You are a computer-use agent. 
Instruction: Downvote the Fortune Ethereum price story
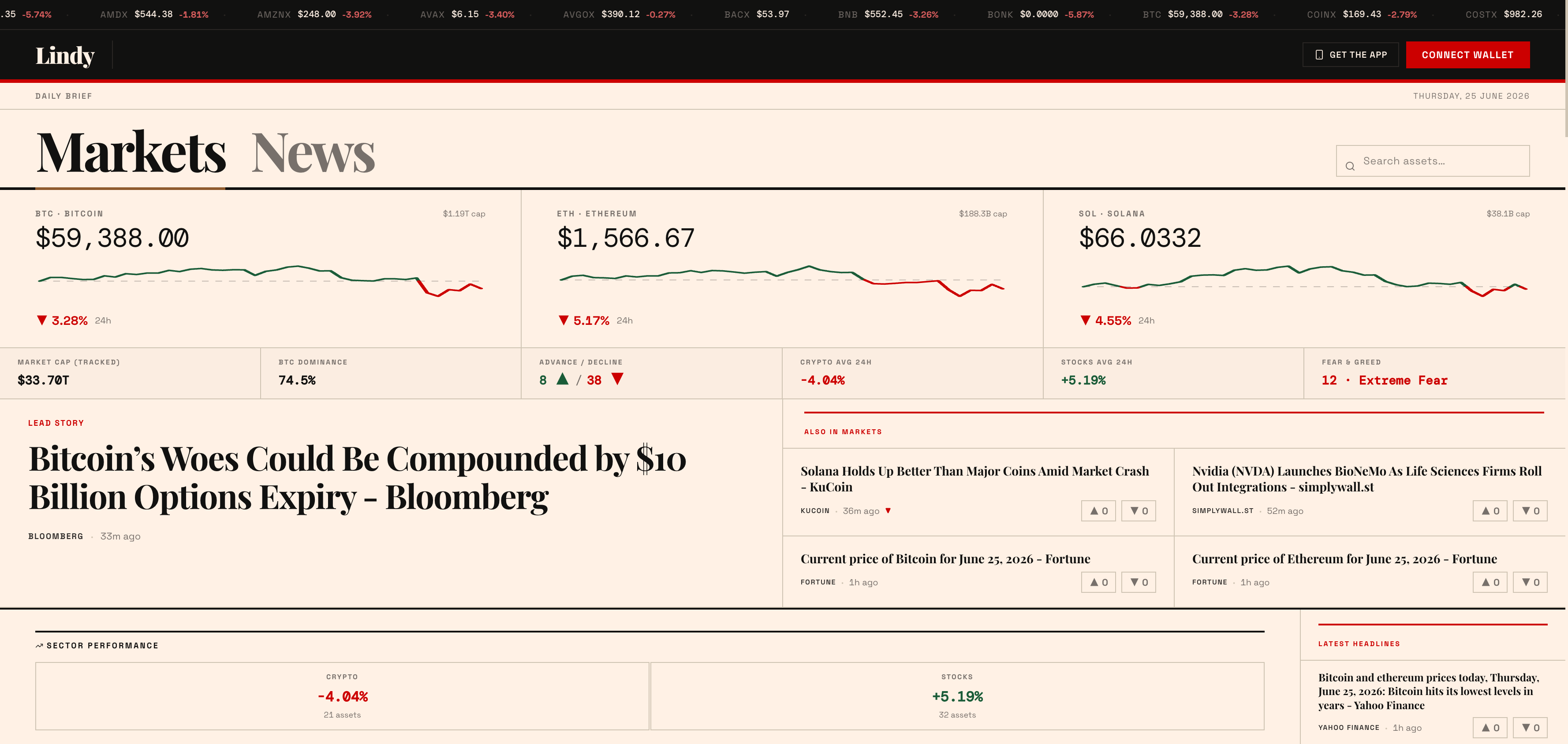[1530, 582]
